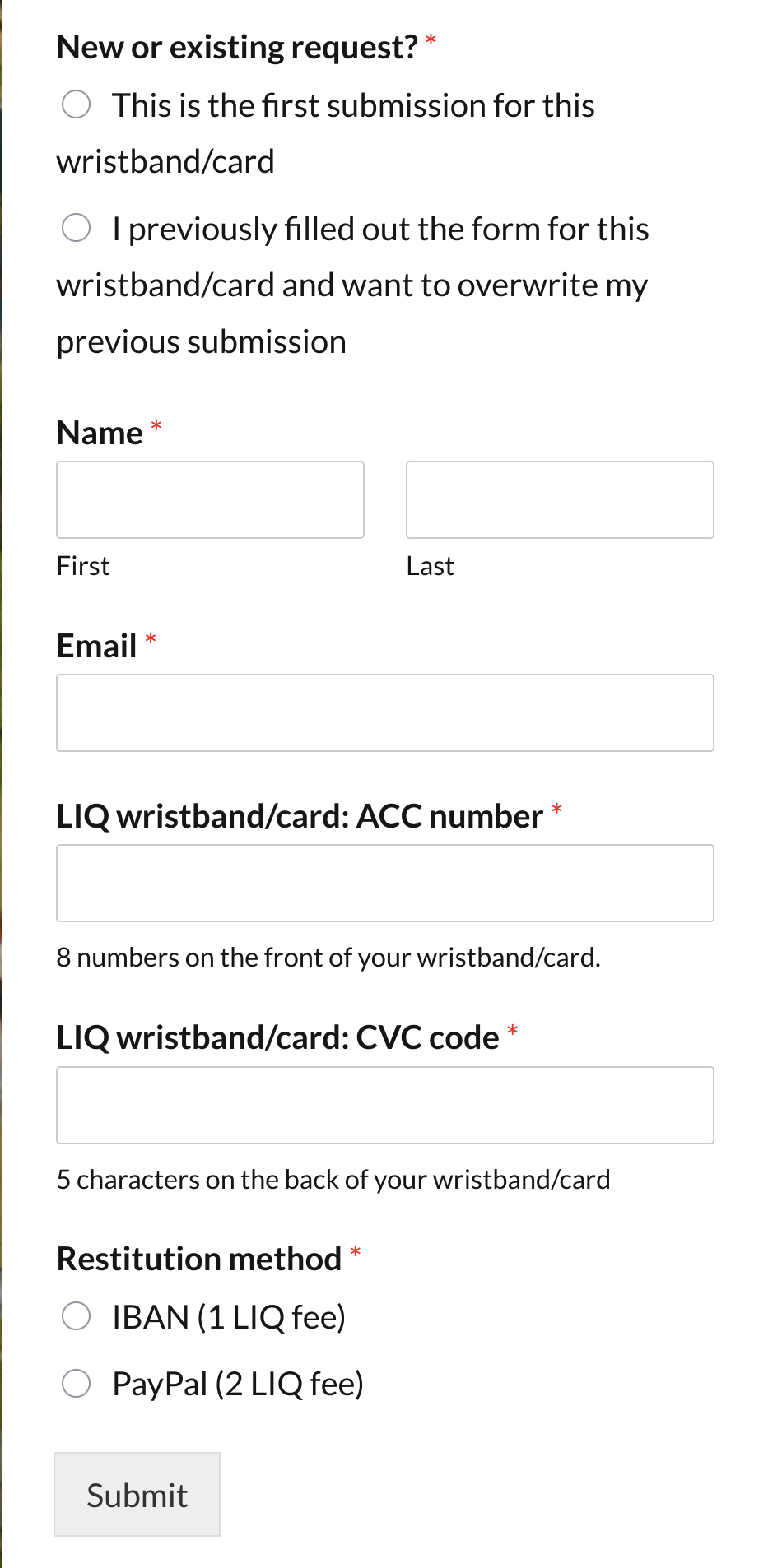Screen dimensions: 768x1568
Task: Click the "8 numbers on the front" hint
Action: (328, 958)
